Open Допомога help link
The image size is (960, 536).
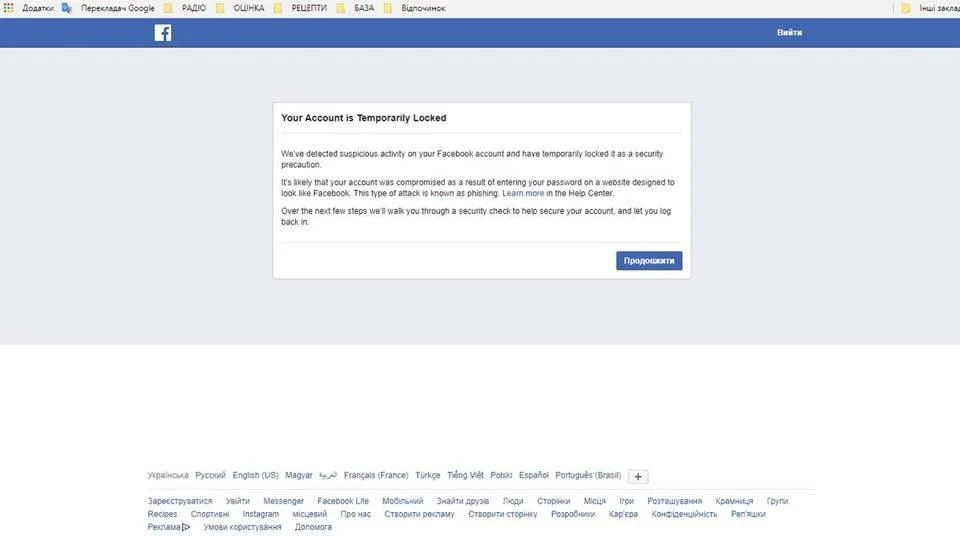pyautogui.click(x=313, y=527)
